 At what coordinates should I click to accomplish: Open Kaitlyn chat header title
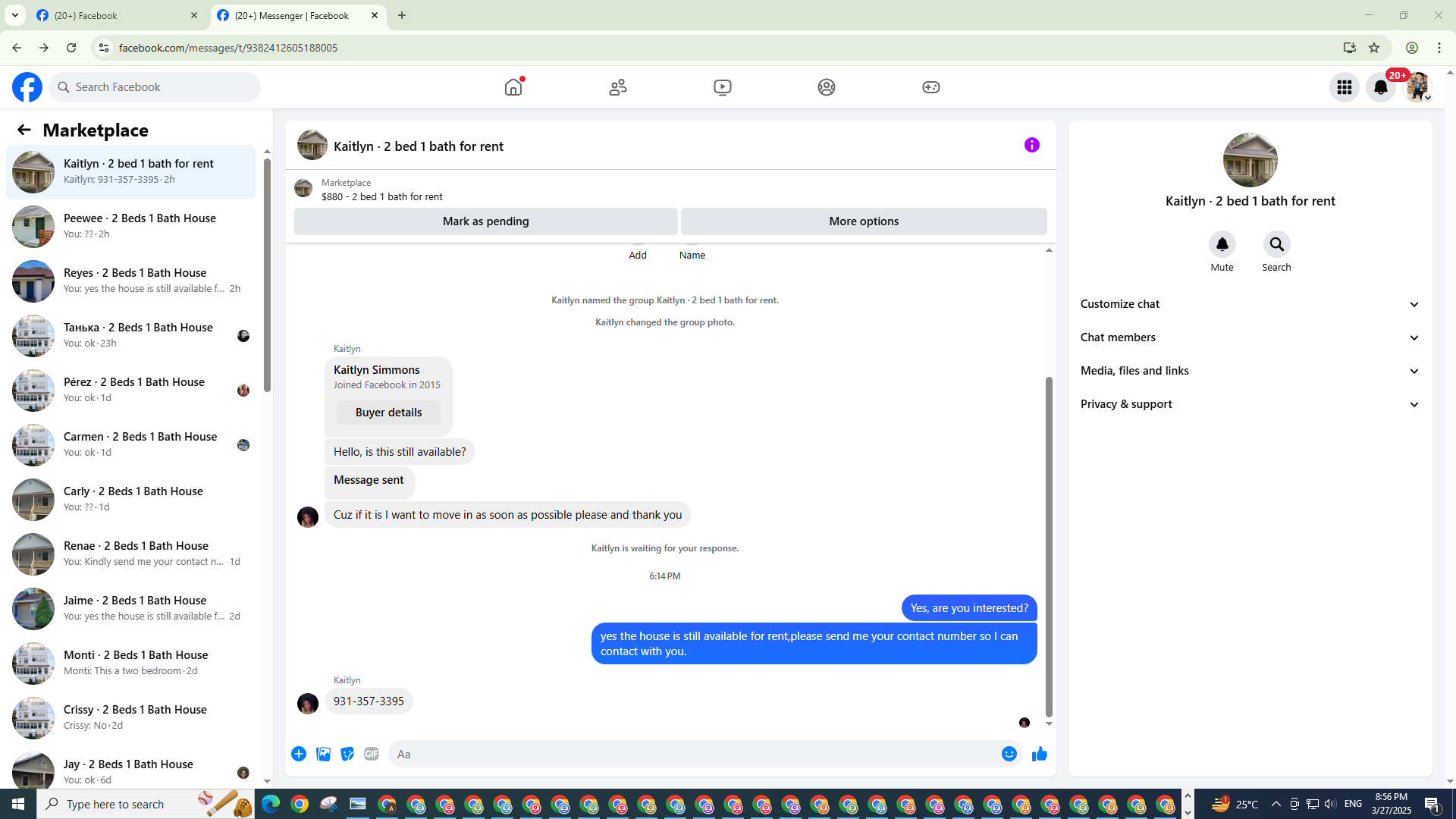pos(418,146)
